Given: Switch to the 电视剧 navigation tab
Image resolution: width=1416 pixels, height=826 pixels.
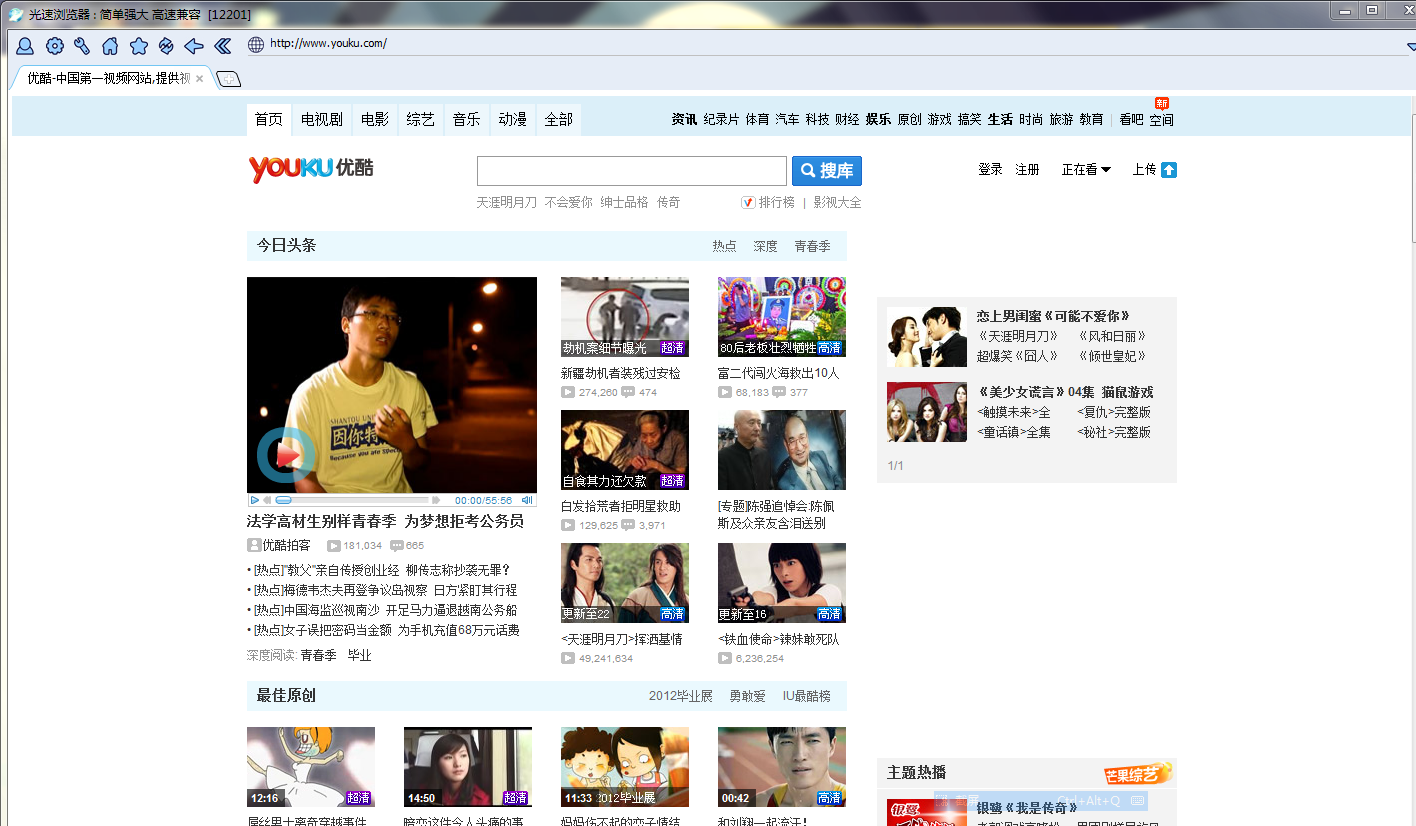Looking at the screenshot, I should pos(322,119).
